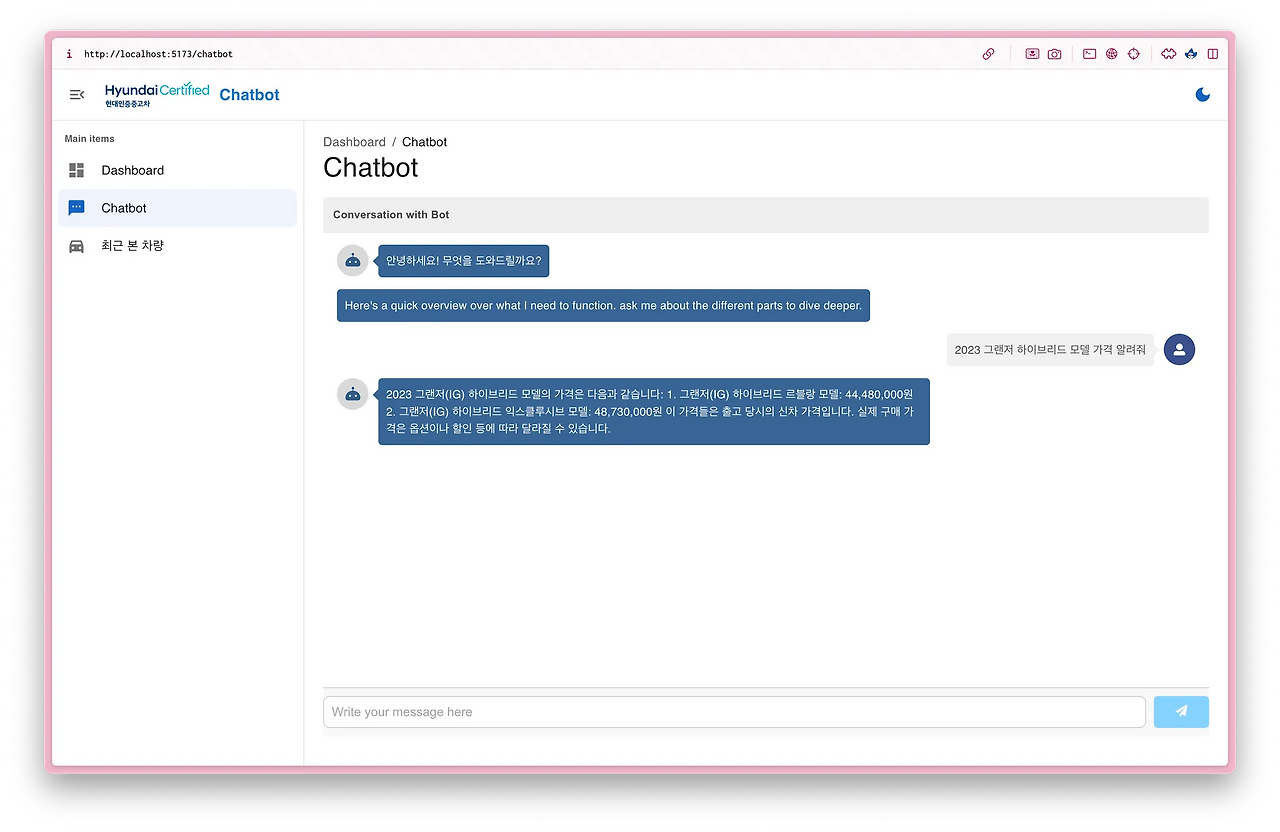
Task: Open the Dashboard entry under Main items
Action: click(132, 170)
